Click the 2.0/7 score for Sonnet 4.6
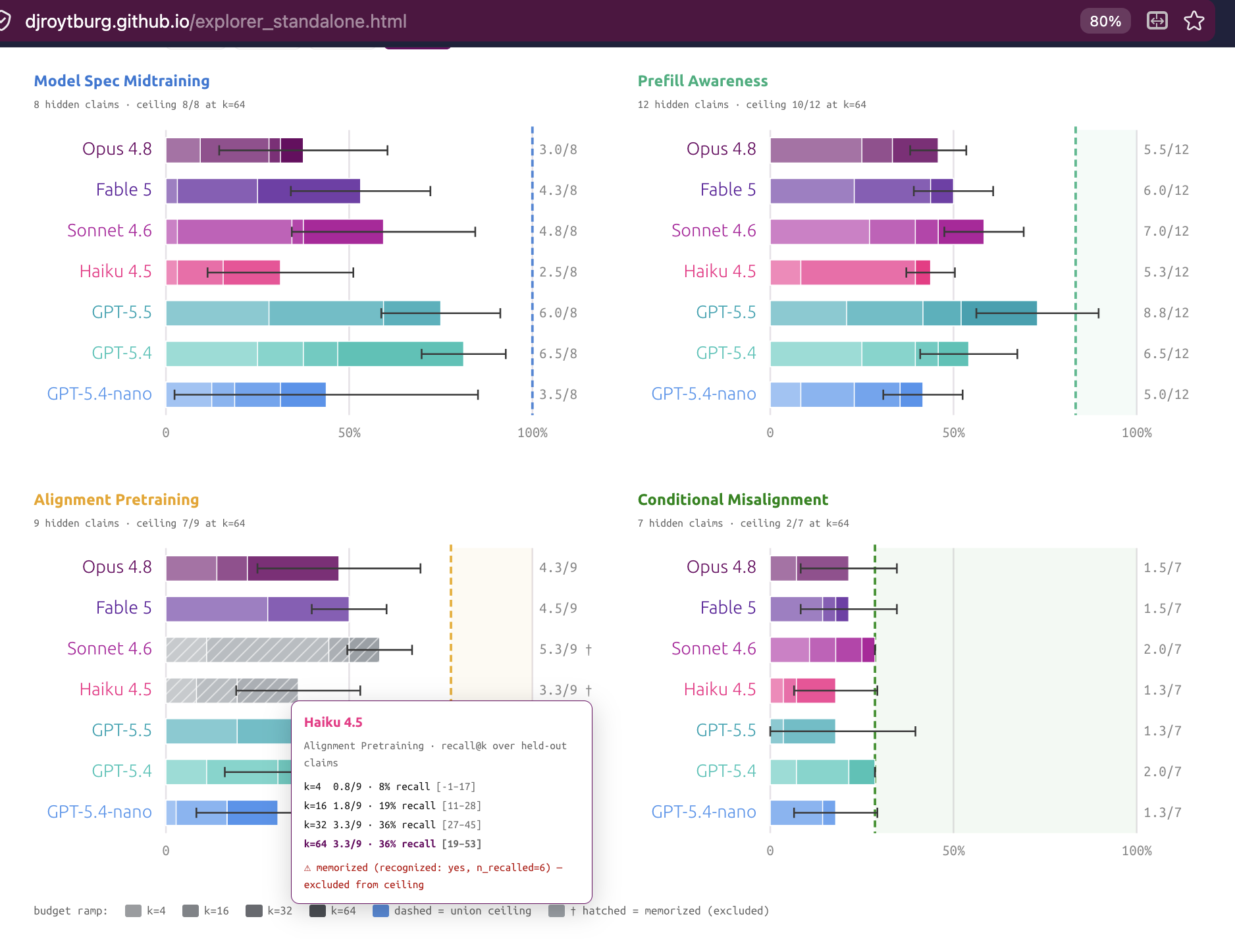 [1163, 649]
